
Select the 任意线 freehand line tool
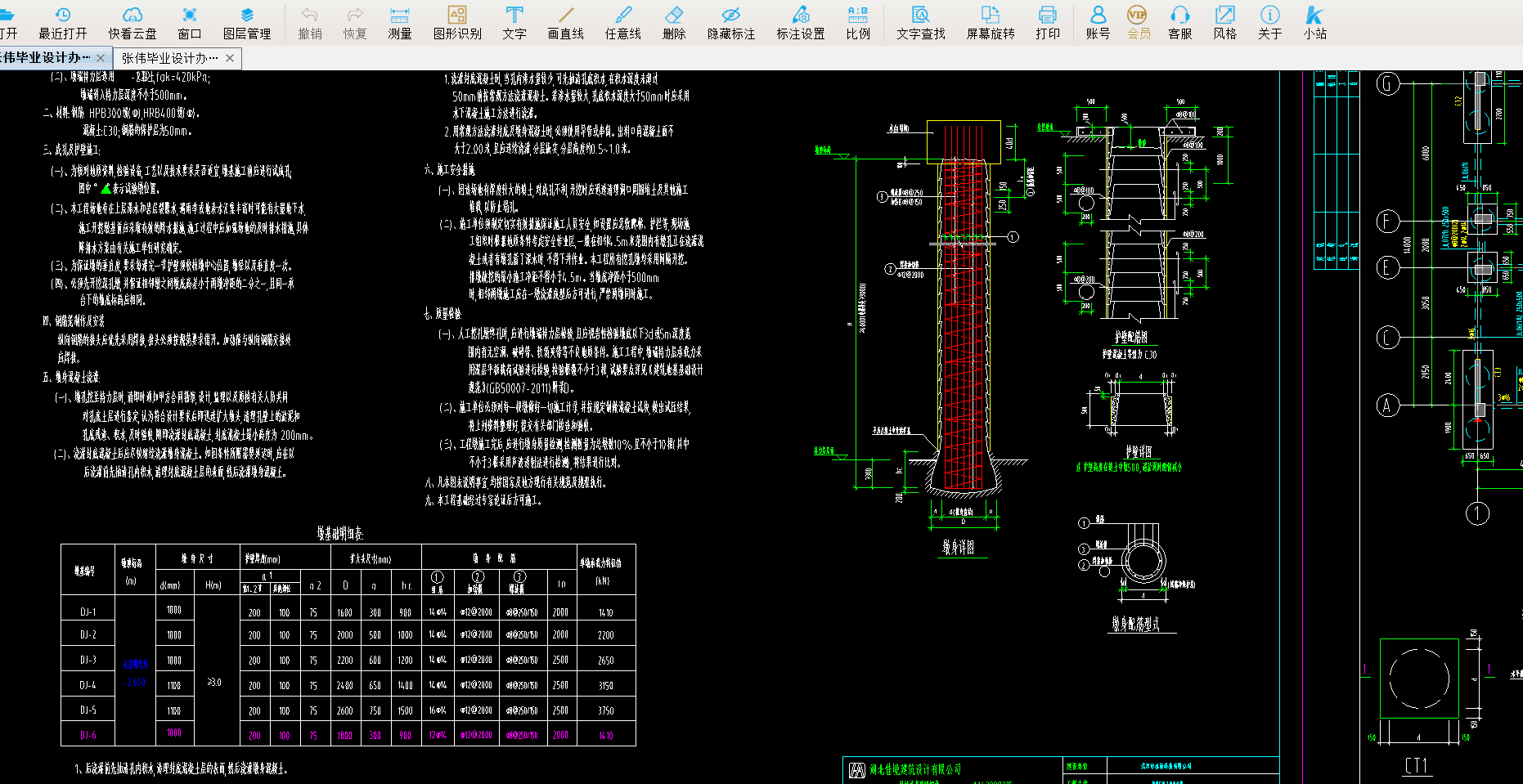point(623,23)
